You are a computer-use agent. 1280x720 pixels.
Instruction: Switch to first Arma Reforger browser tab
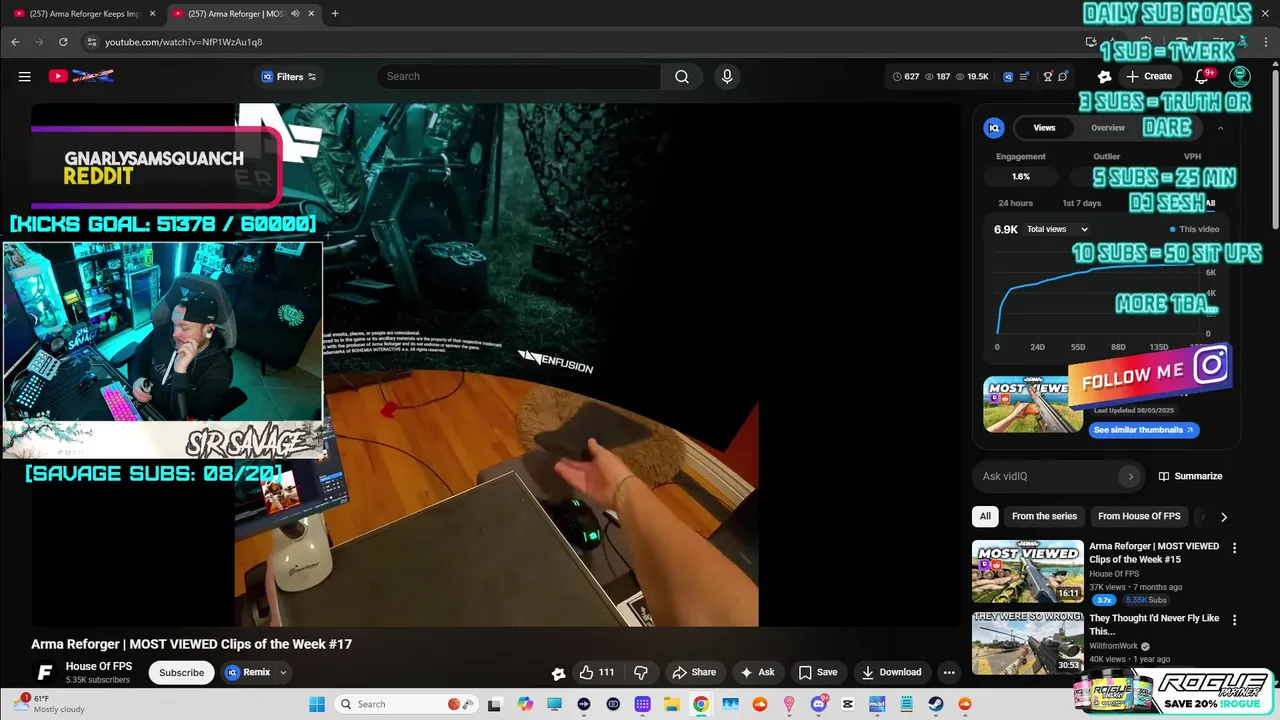(x=84, y=14)
